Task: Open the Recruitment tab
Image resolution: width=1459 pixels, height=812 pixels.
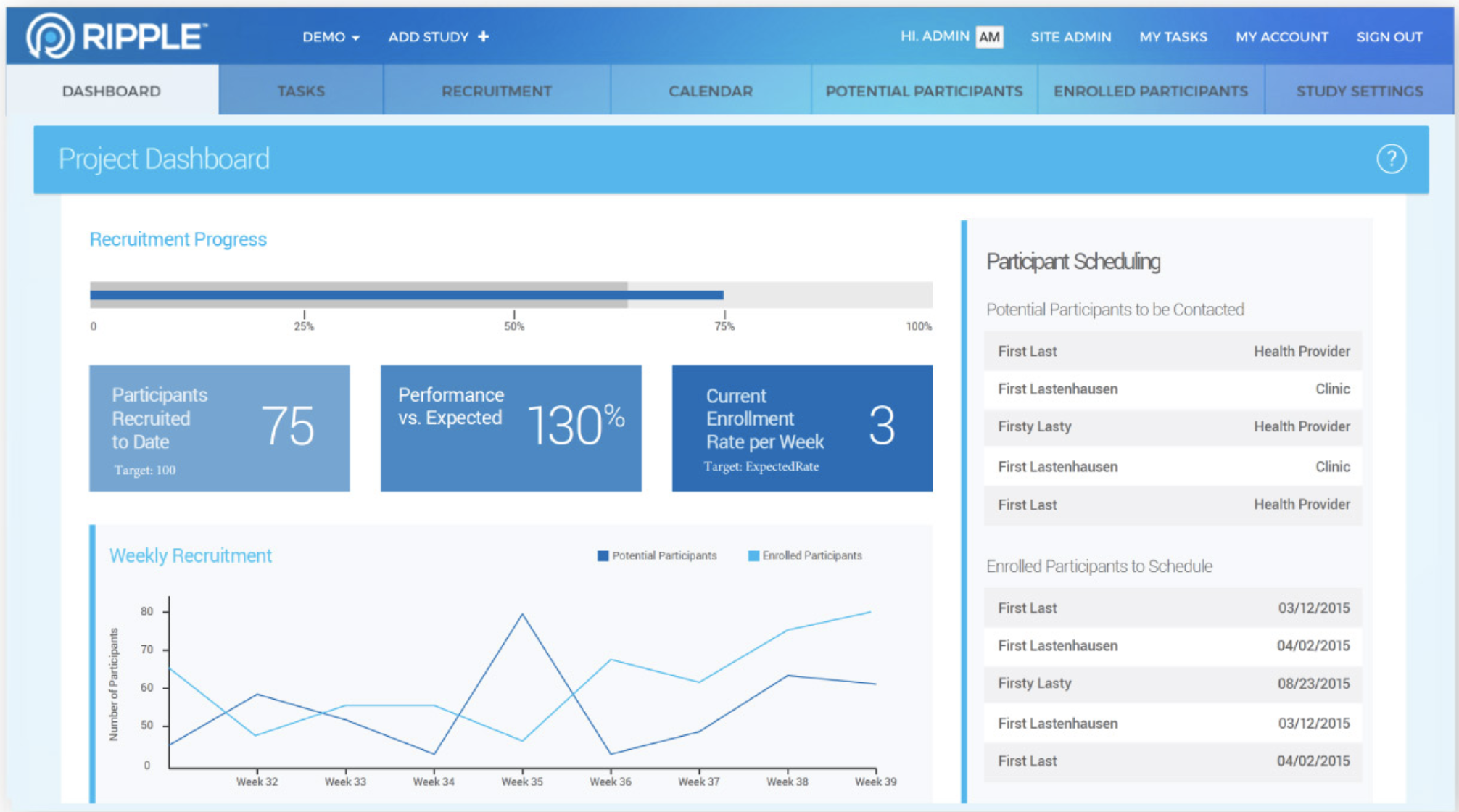Action: 497,91
